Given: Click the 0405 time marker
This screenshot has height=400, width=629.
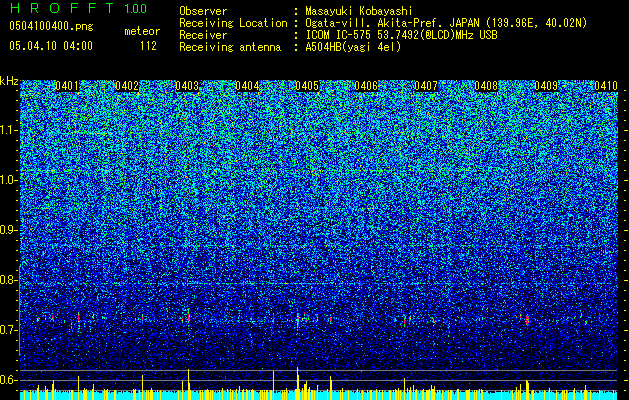Looking at the screenshot, I should tap(307, 86).
